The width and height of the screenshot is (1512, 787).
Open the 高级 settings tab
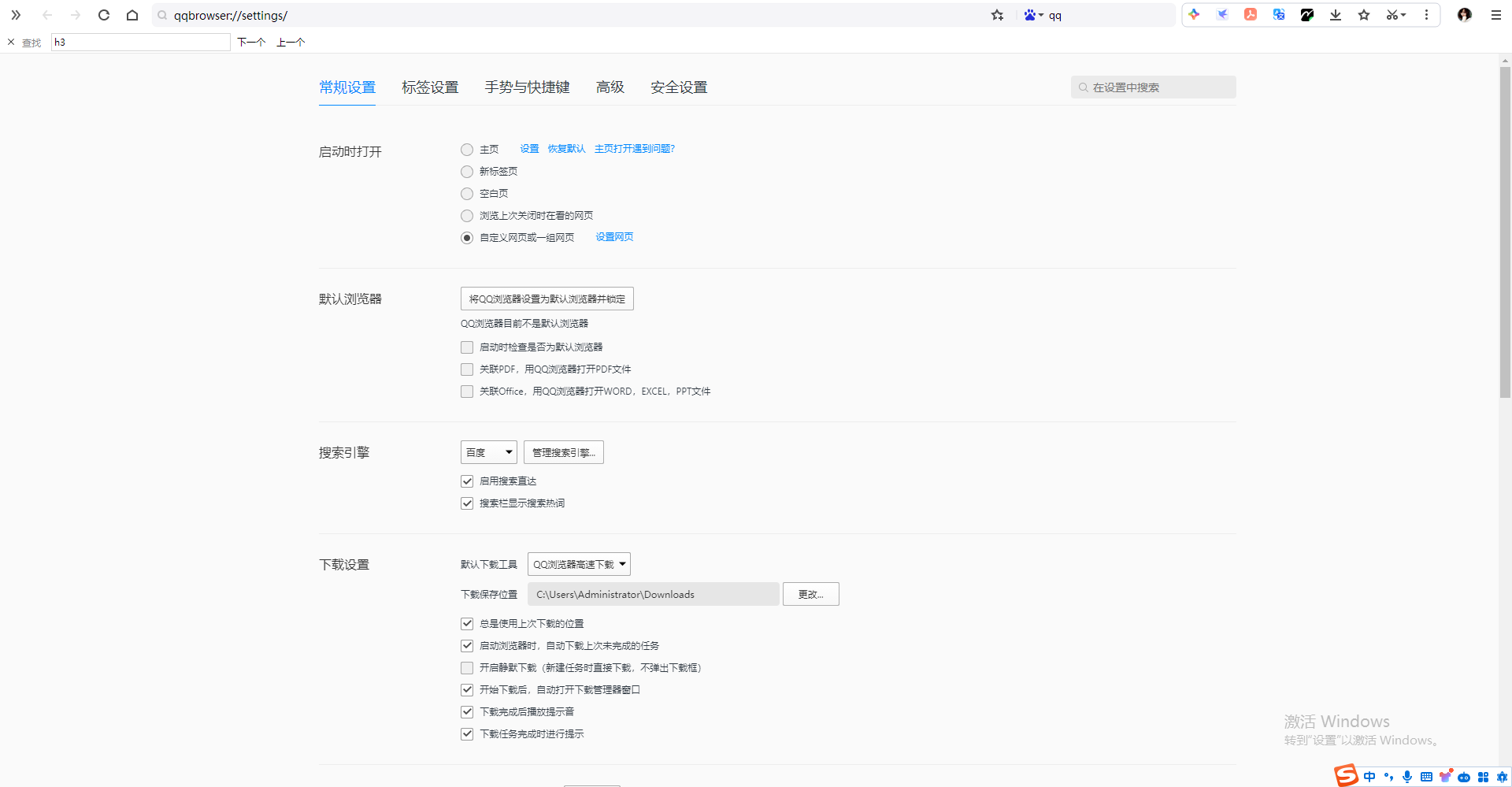(x=610, y=87)
